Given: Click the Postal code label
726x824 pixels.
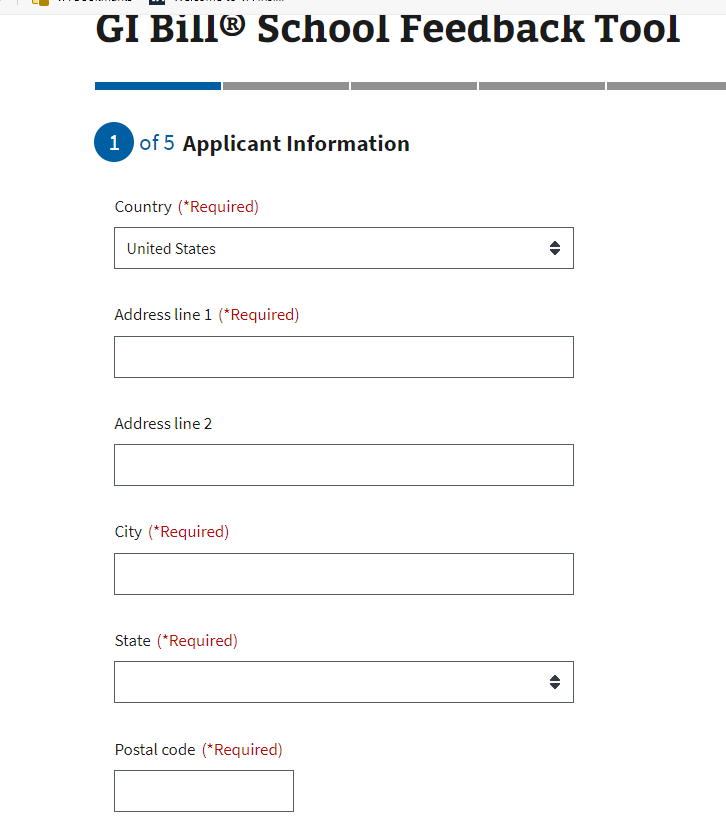Looking at the screenshot, I should pyautogui.click(x=155, y=750).
